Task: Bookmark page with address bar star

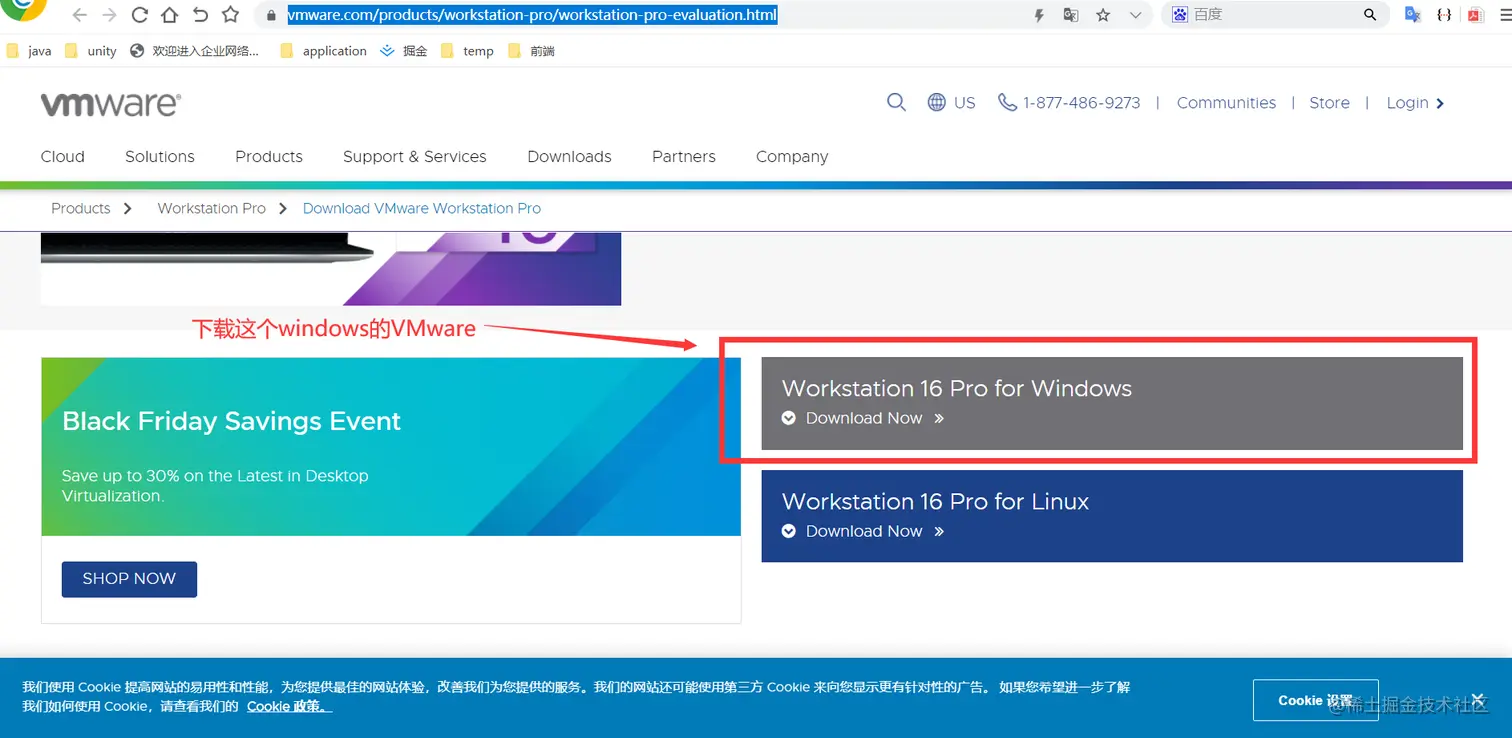Action: point(1103,15)
